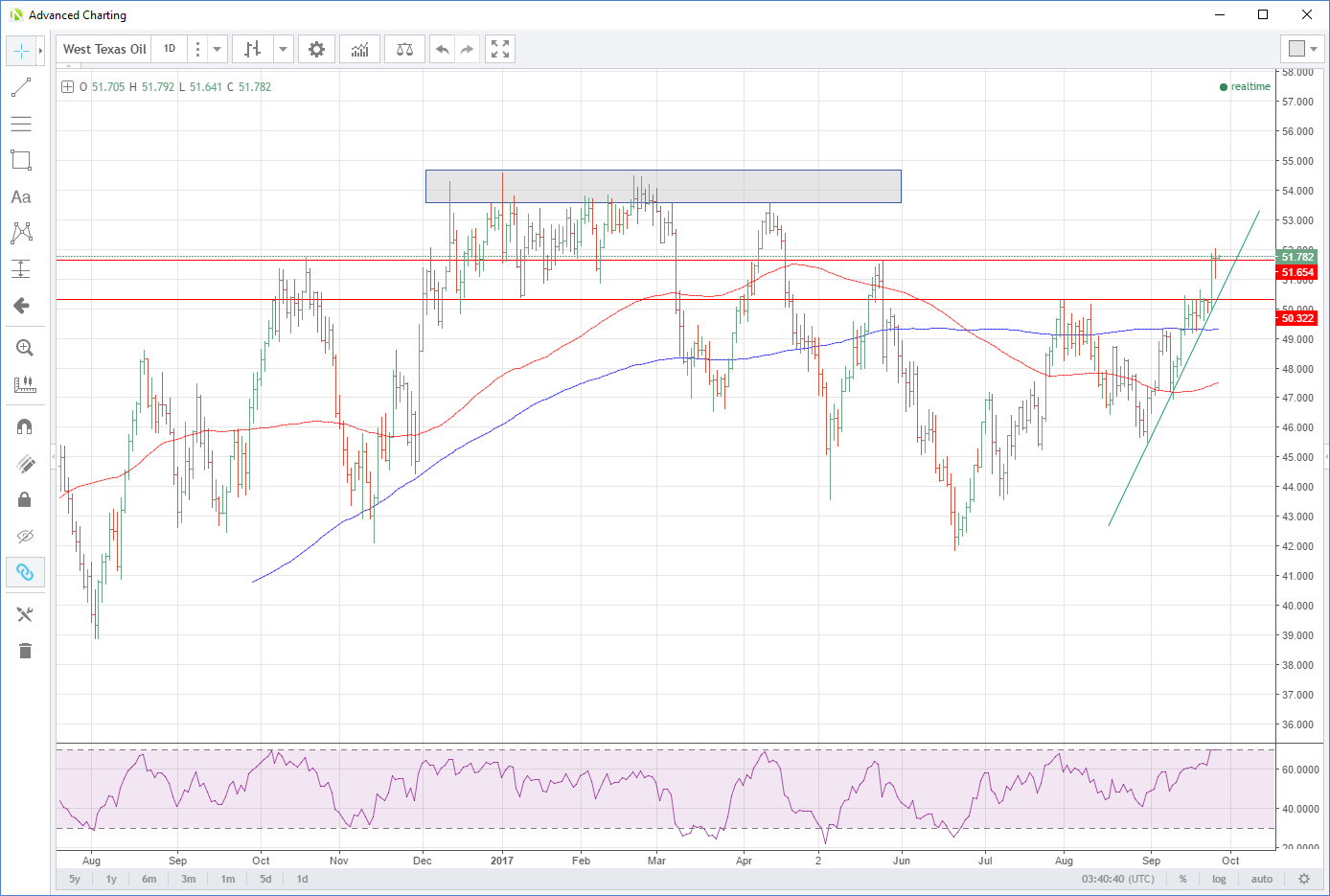Expand the cursor tool options arrow
Viewport: 1330px width, 896px height.
point(40,51)
